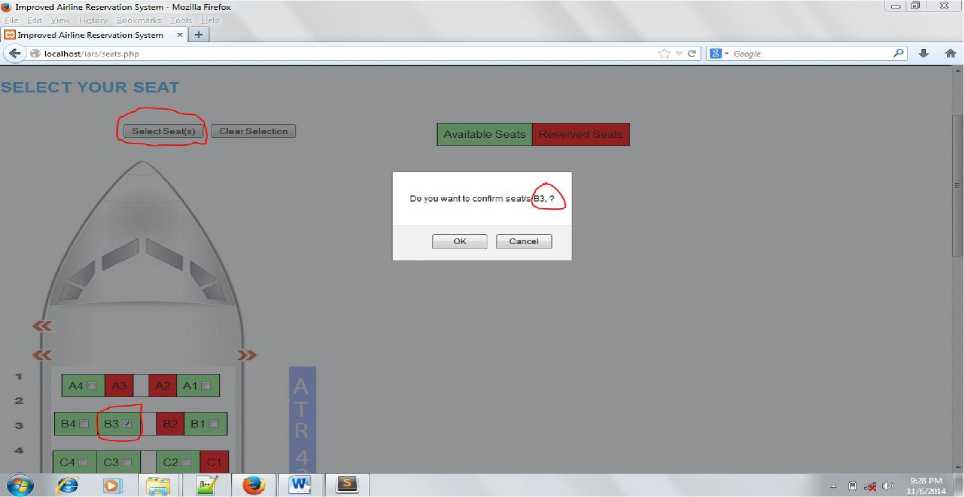Uncheck the B3 seat checkbox
Screen dimensions: 964x497
[128, 424]
